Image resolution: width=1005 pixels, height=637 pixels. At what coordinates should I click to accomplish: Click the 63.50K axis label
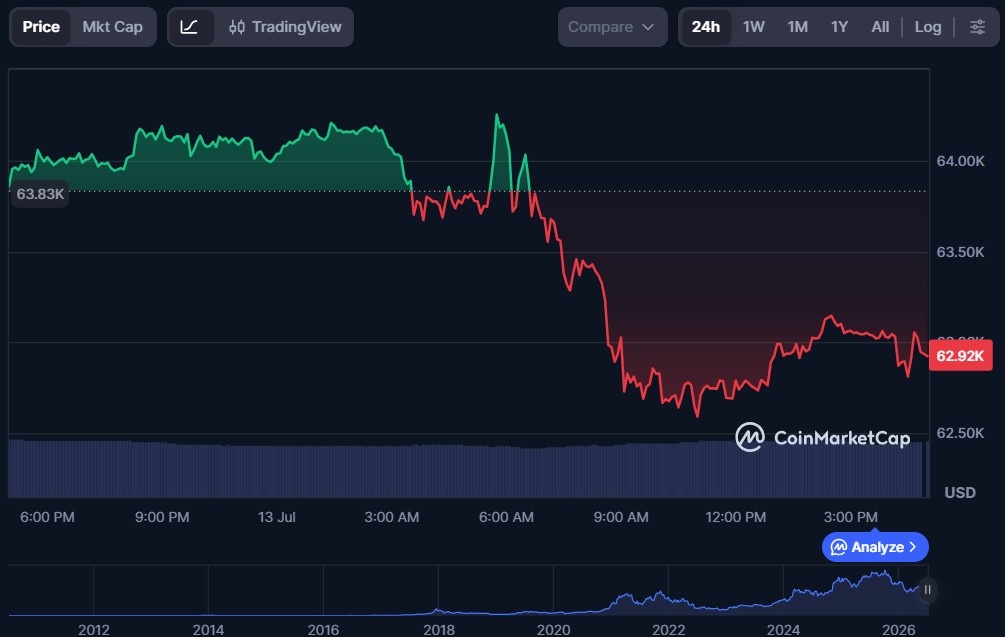960,252
